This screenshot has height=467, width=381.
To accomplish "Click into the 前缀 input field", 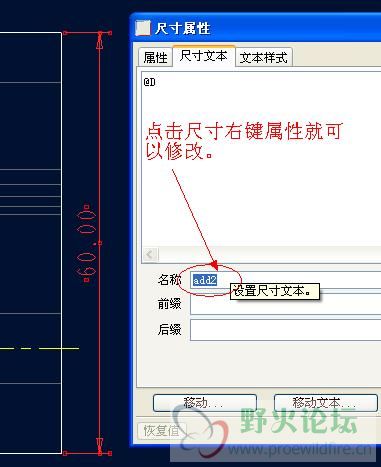I will tap(286, 304).
